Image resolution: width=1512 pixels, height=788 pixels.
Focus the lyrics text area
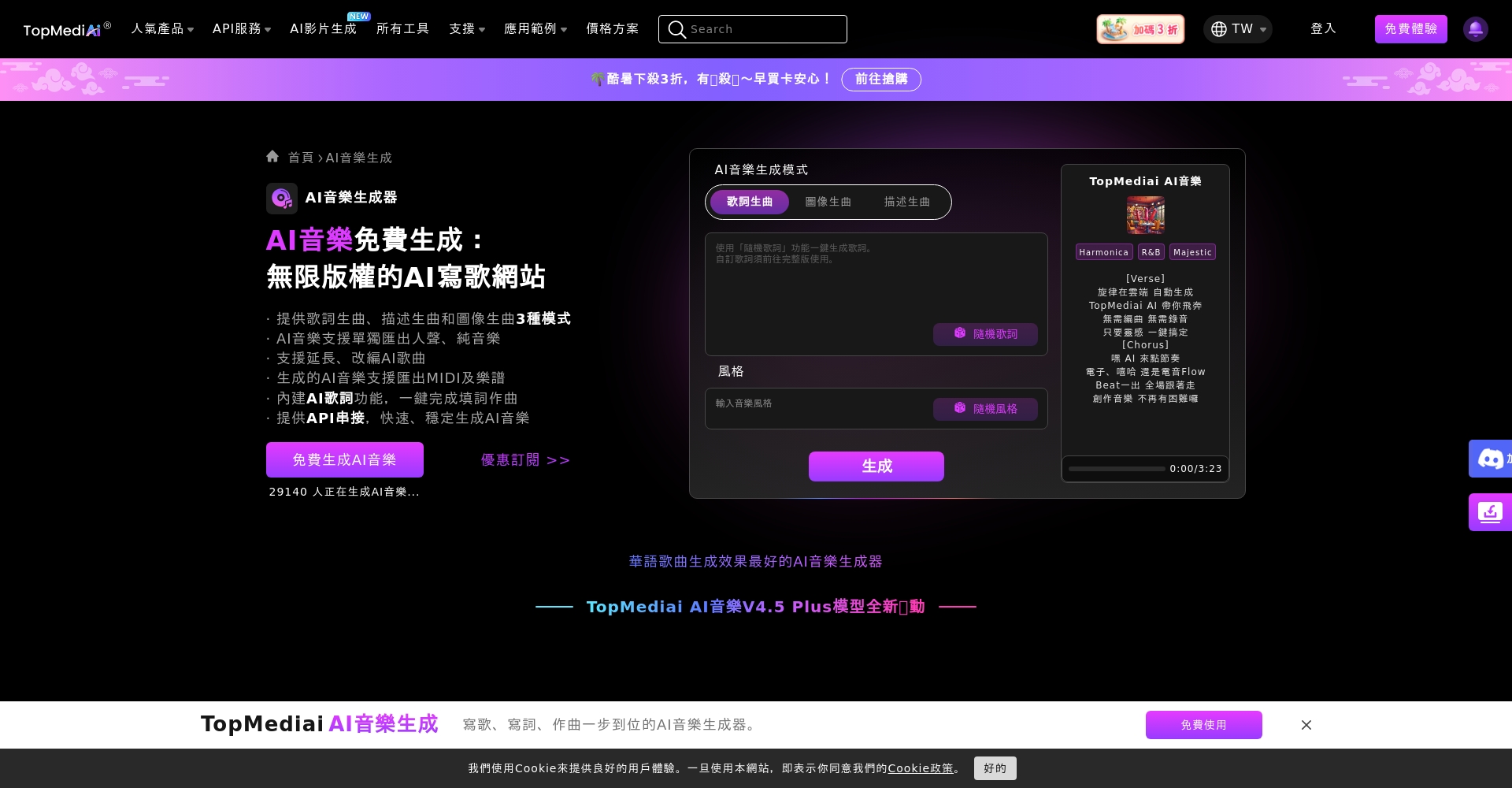point(876,294)
